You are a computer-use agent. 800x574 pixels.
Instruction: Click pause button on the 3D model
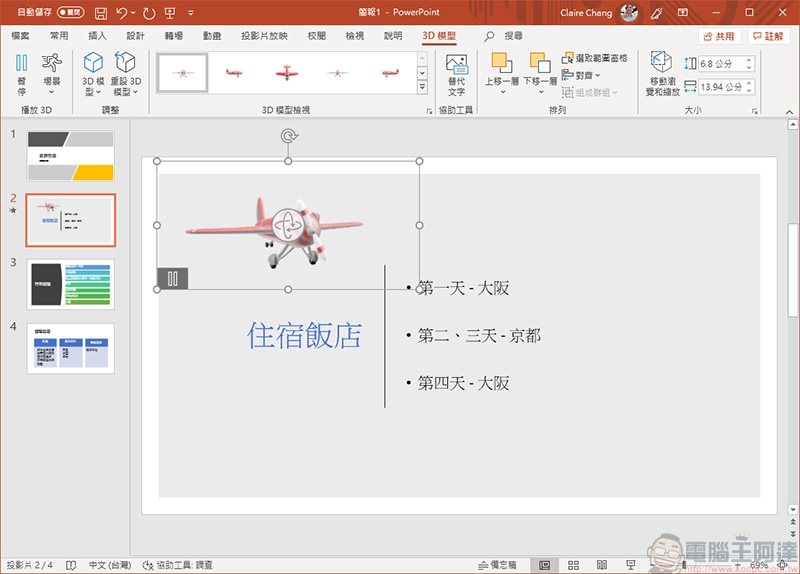coord(172,279)
